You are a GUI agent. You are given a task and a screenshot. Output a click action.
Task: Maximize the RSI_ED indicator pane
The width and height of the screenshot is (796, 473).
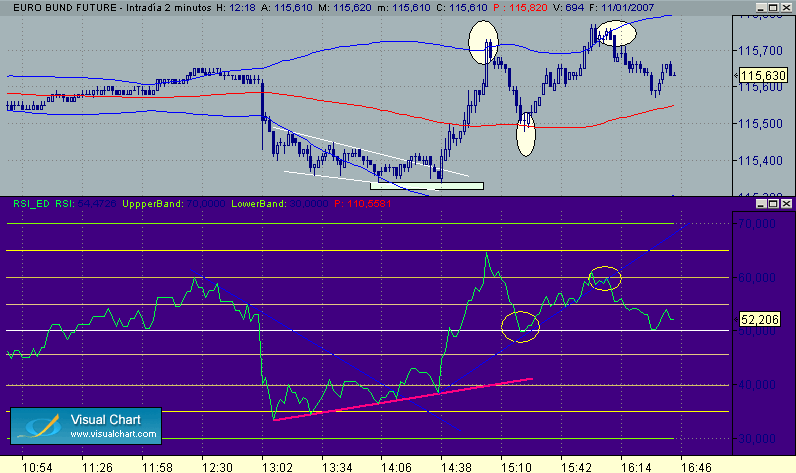773,204
